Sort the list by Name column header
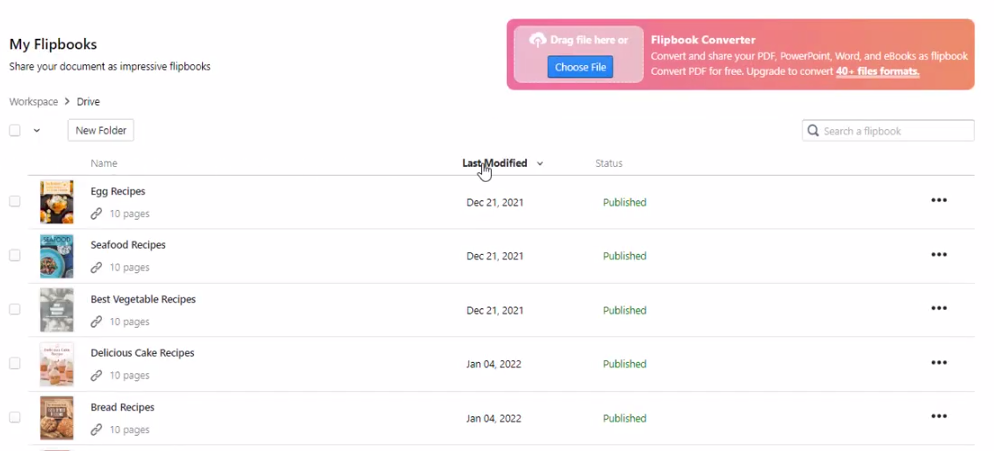This screenshot has width=1000, height=451. click(104, 163)
